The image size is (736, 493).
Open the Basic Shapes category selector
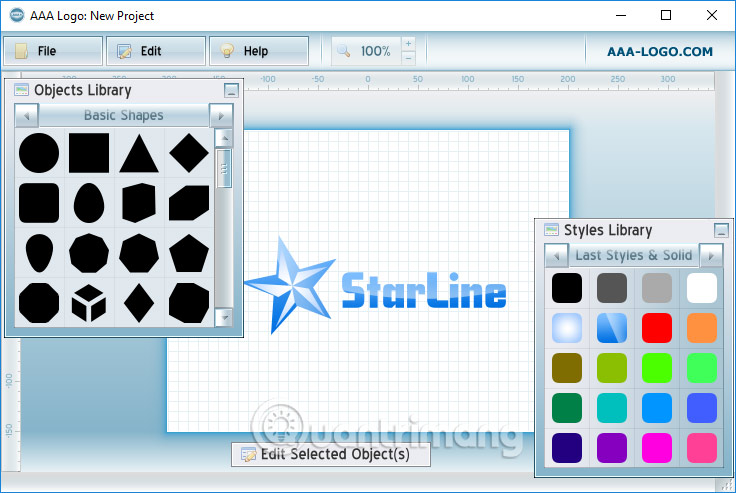pyautogui.click(x=124, y=116)
